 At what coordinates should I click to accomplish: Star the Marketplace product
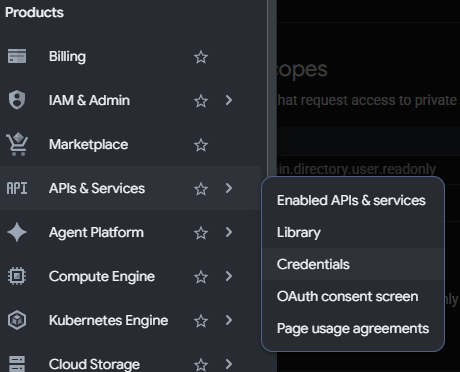[x=201, y=145]
